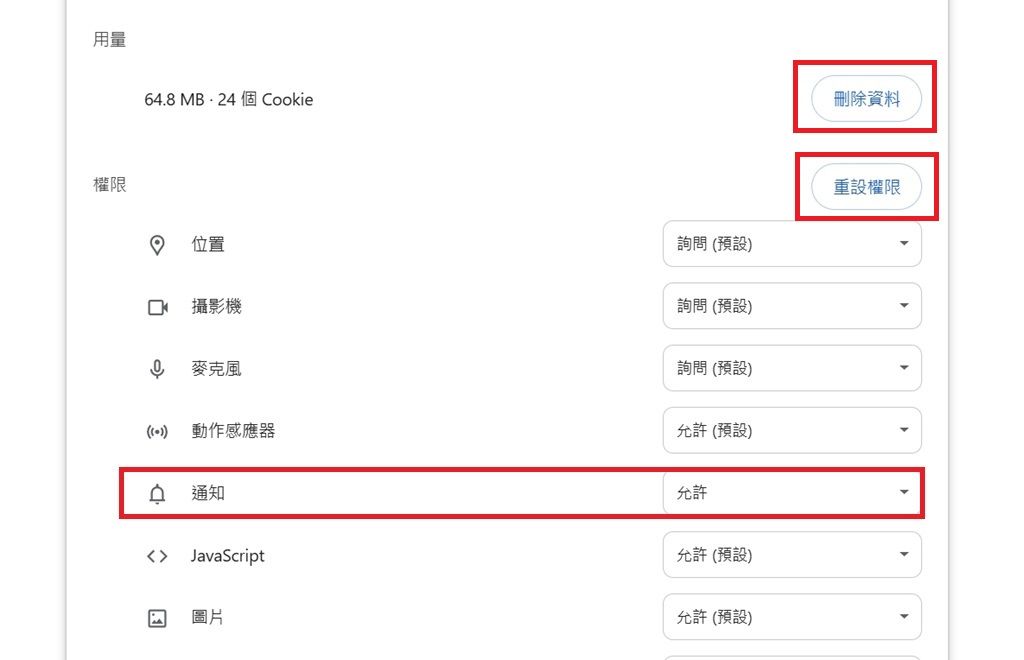
Task: Change the 通知 permission dropdown
Action: (x=791, y=492)
